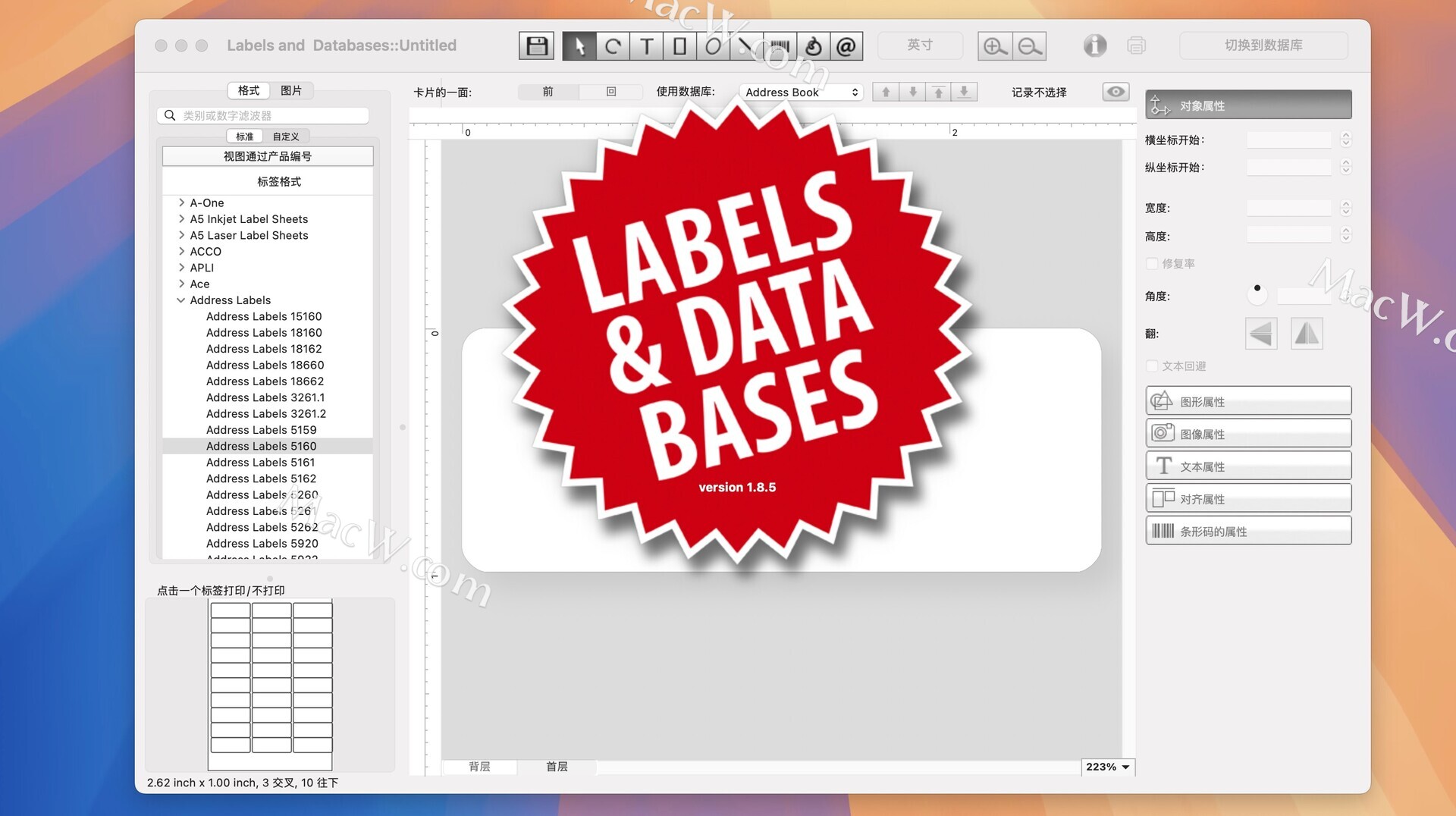Collapse the Address Labels category
The height and width of the screenshot is (816, 1456).
click(x=181, y=300)
